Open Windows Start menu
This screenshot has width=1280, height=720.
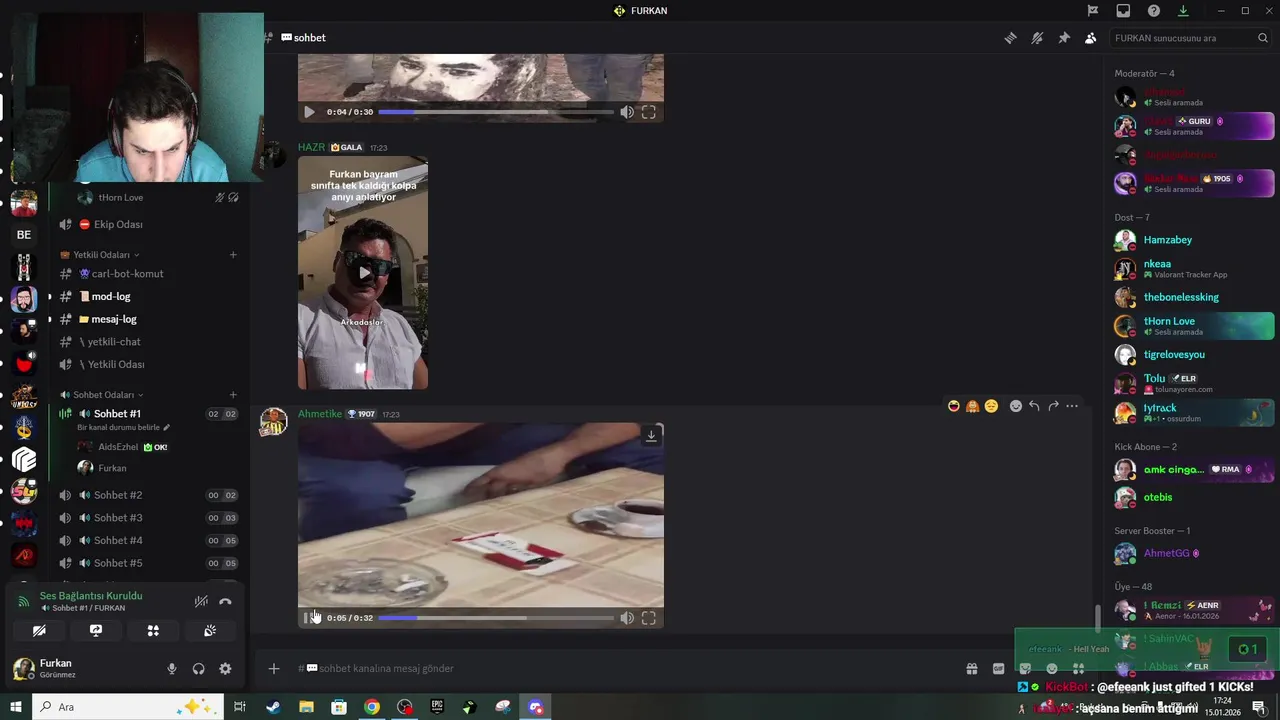(x=15, y=707)
